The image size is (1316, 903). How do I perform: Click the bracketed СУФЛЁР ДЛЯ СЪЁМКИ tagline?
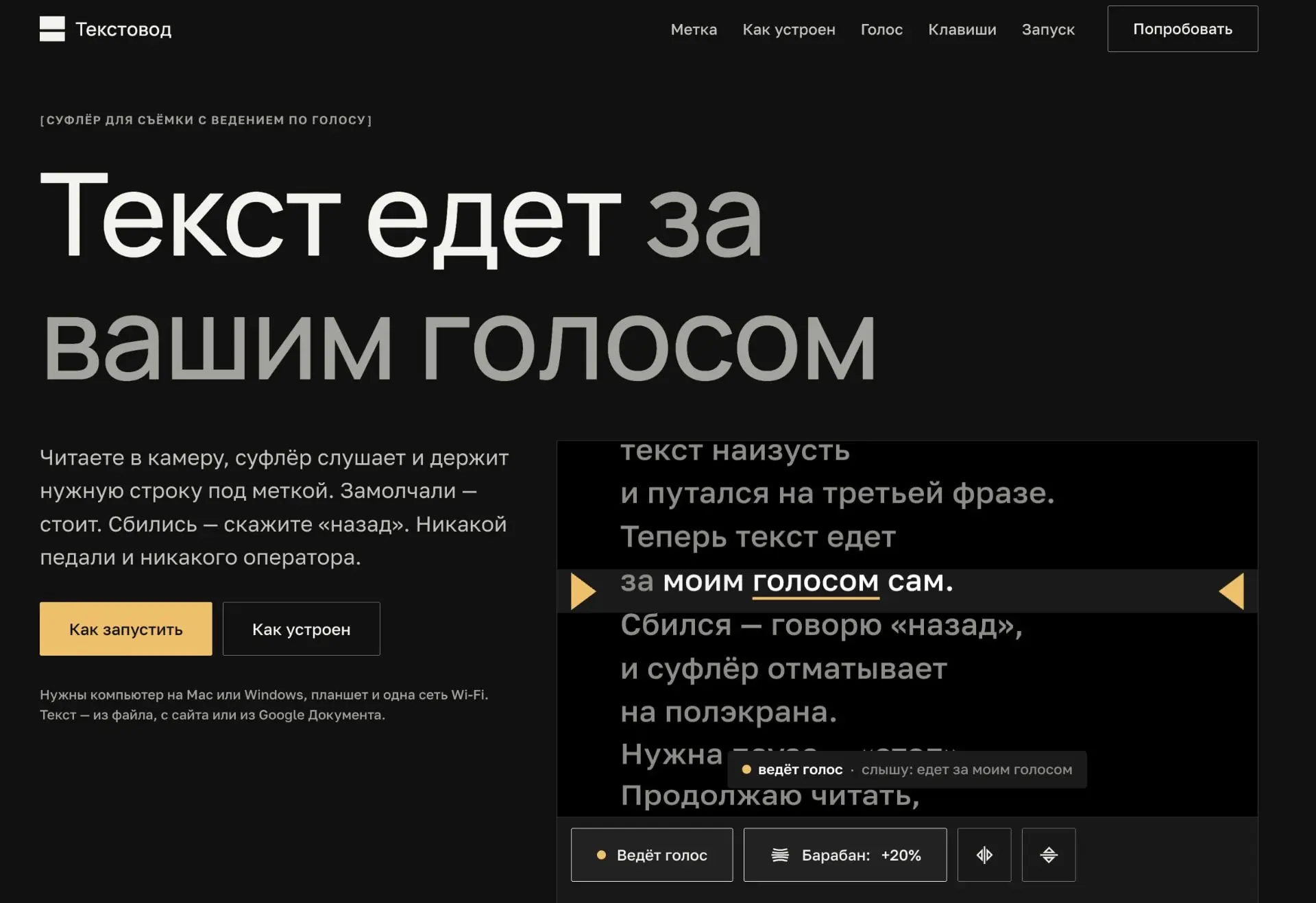point(206,120)
